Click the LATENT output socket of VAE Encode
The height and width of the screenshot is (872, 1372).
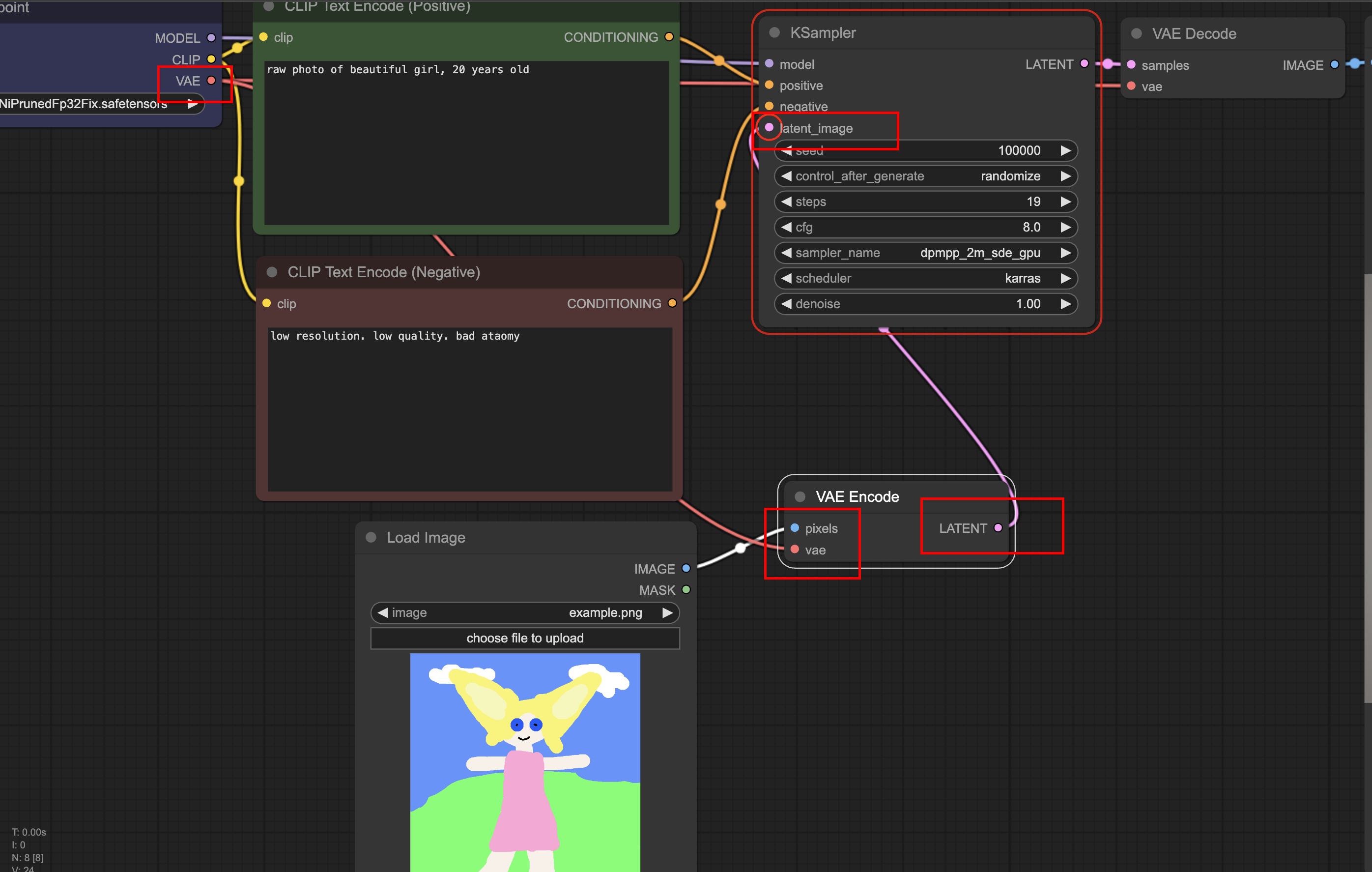pos(998,528)
